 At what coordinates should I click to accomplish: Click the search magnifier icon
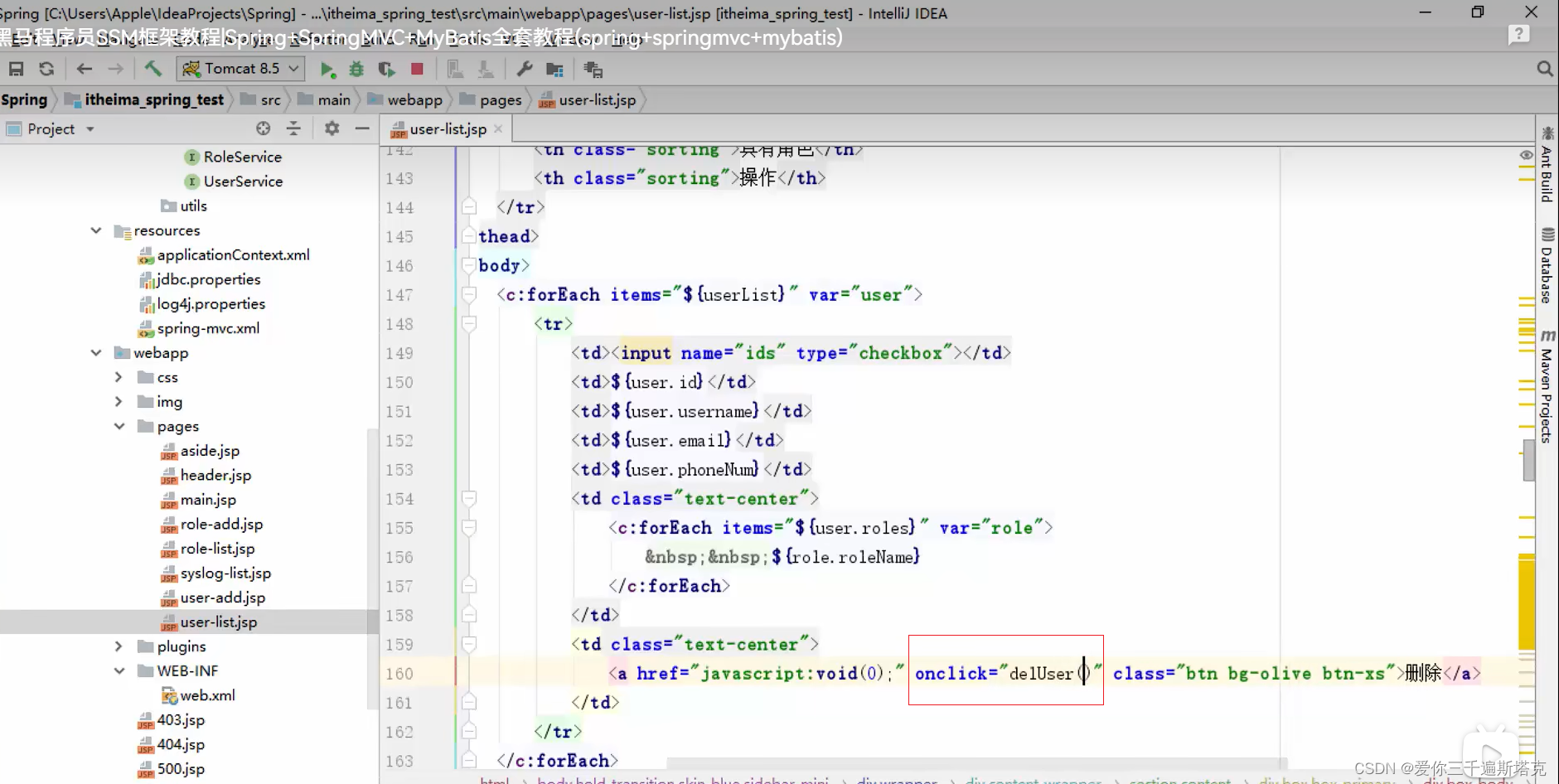coord(1545,69)
